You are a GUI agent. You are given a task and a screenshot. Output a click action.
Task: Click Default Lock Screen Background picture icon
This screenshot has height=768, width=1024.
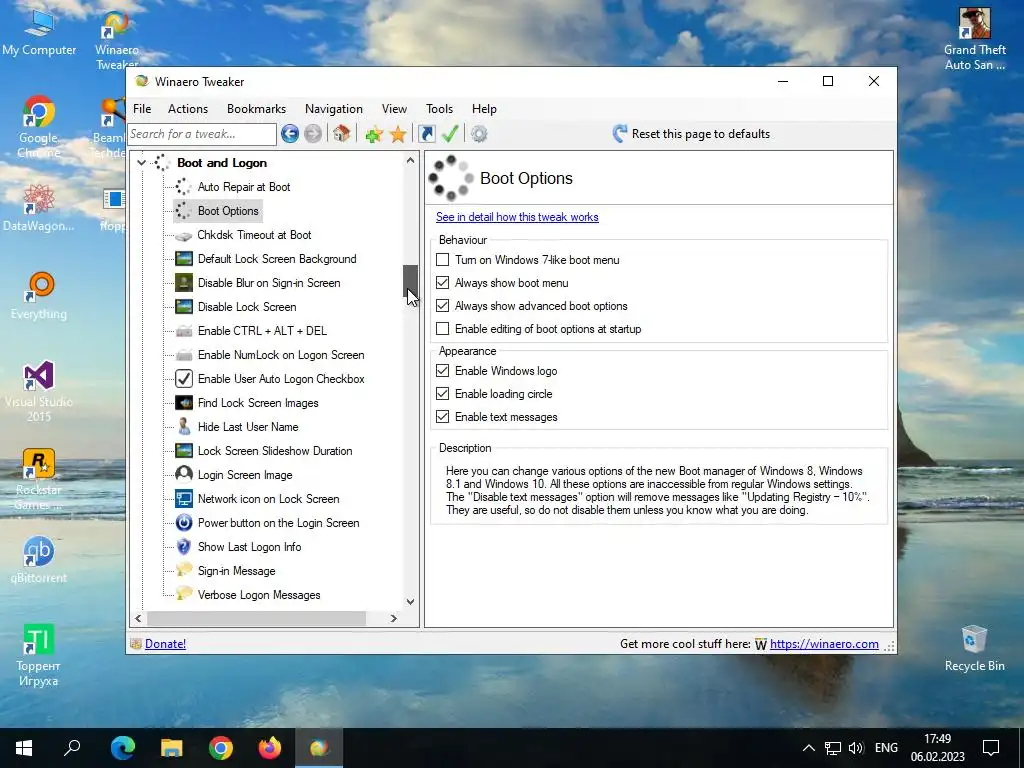(184, 259)
